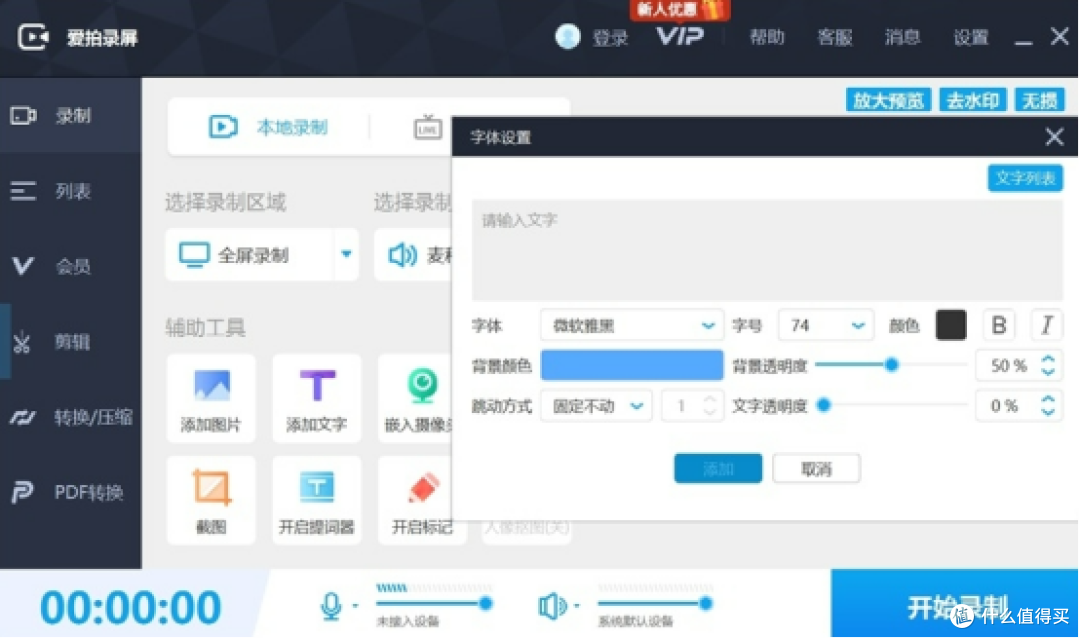Open the 跳动方式 animation dropdown
Viewport: 1080px width, 639px height.
596,406
